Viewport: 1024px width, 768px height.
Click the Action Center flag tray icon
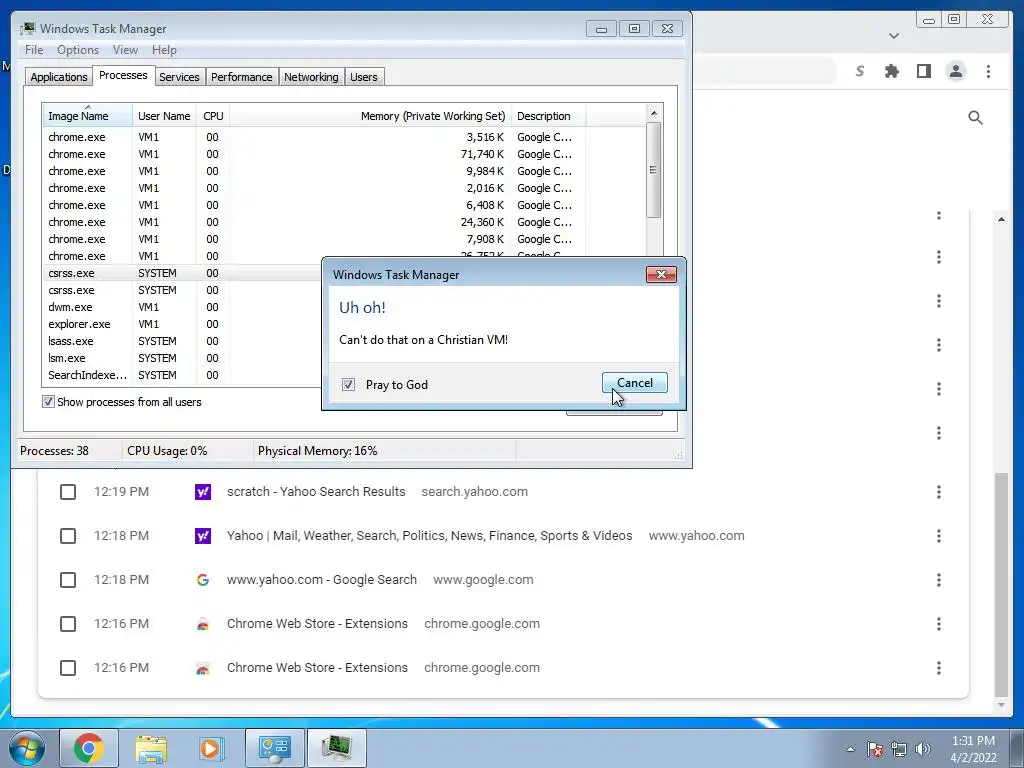pyautogui.click(x=875, y=749)
